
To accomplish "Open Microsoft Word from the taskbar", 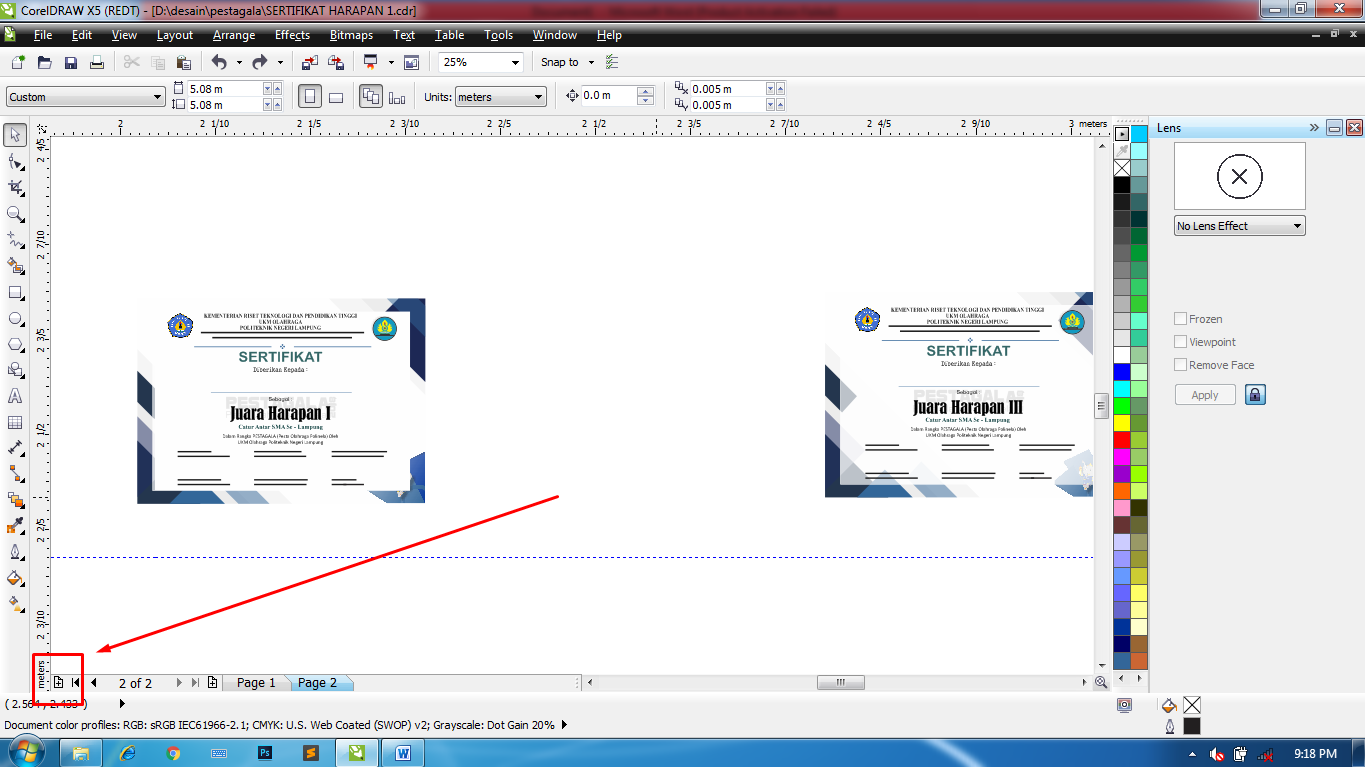I will 401,750.
